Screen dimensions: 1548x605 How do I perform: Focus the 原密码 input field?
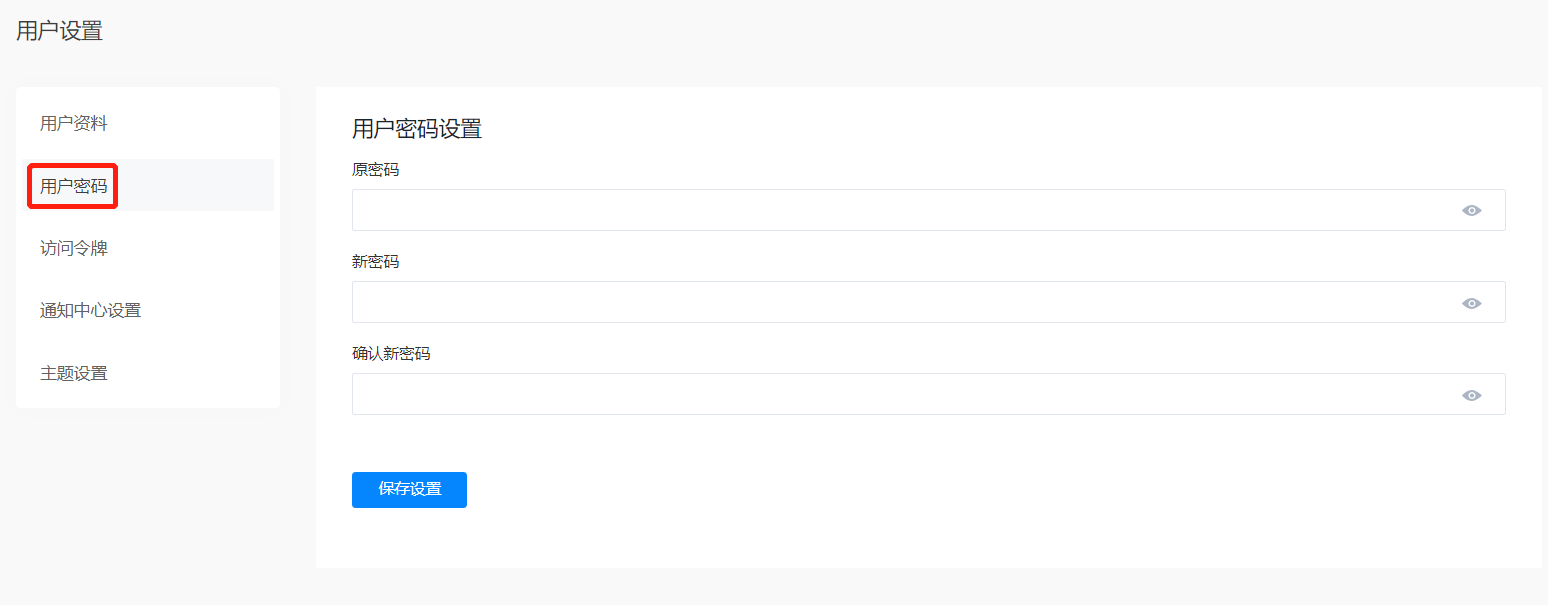[x=928, y=210]
